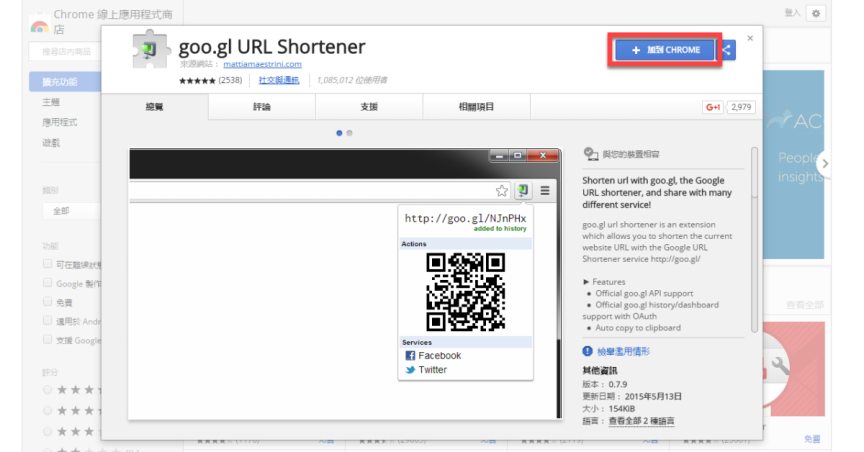864x452 pixels.
Task: Click the http://goo.gl/NJnPHx short URL
Action: tap(466, 218)
